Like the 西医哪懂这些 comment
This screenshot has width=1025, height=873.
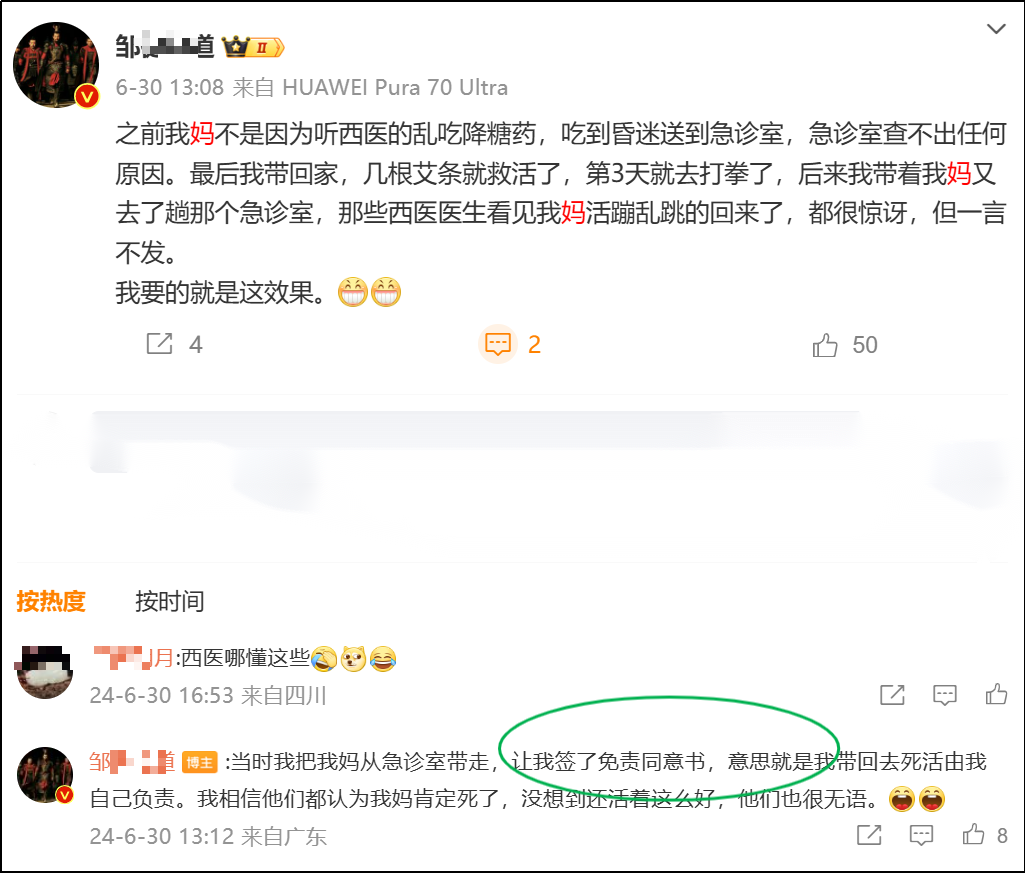[x=996, y=693]
